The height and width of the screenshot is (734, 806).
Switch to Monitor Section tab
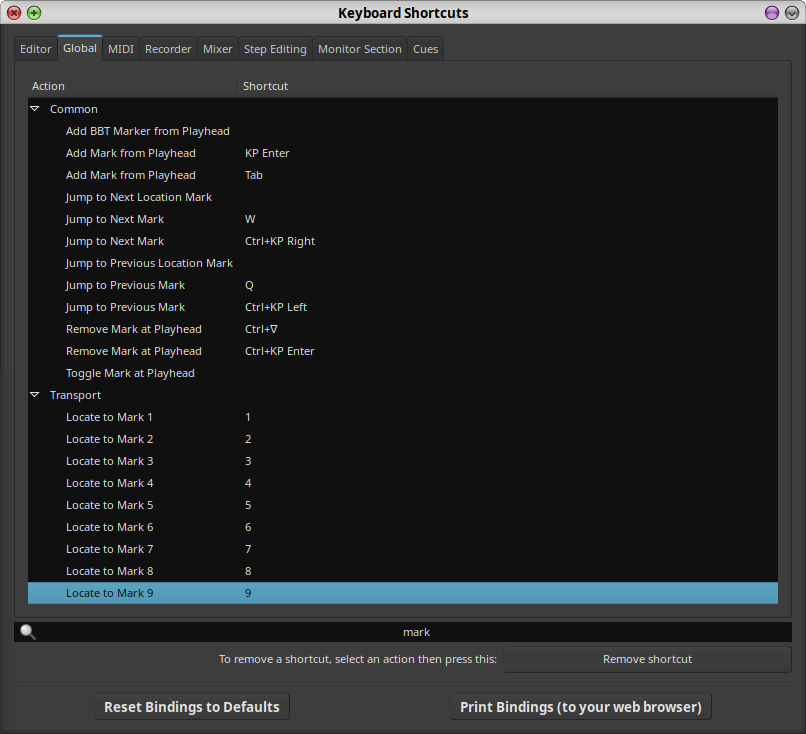[360, 49]
